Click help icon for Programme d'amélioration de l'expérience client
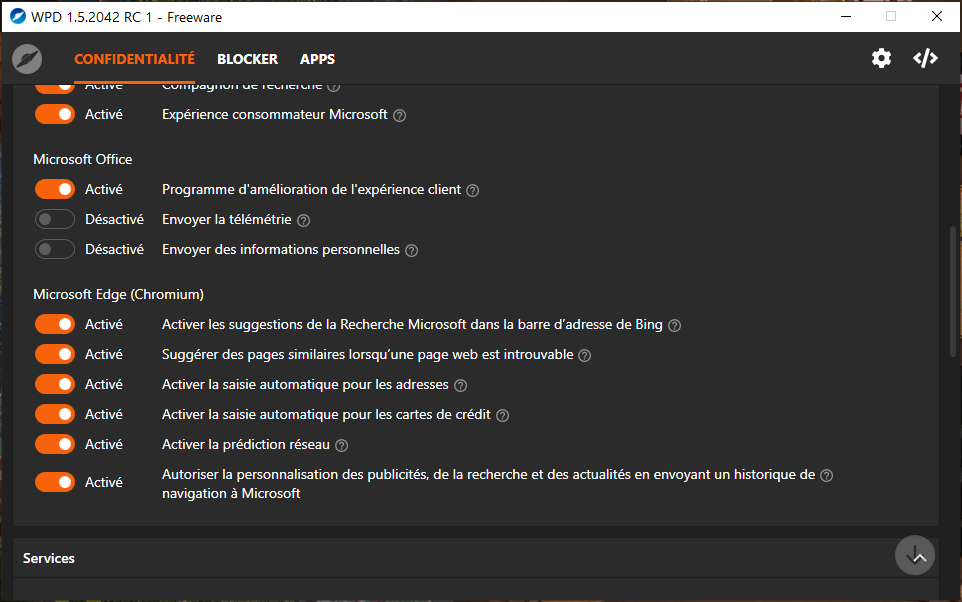This screenshot has height=602, width=962. coord(473,190)
